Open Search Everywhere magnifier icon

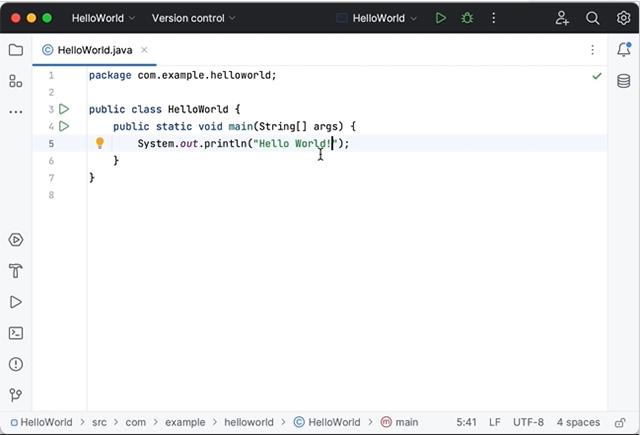point(592,18)
